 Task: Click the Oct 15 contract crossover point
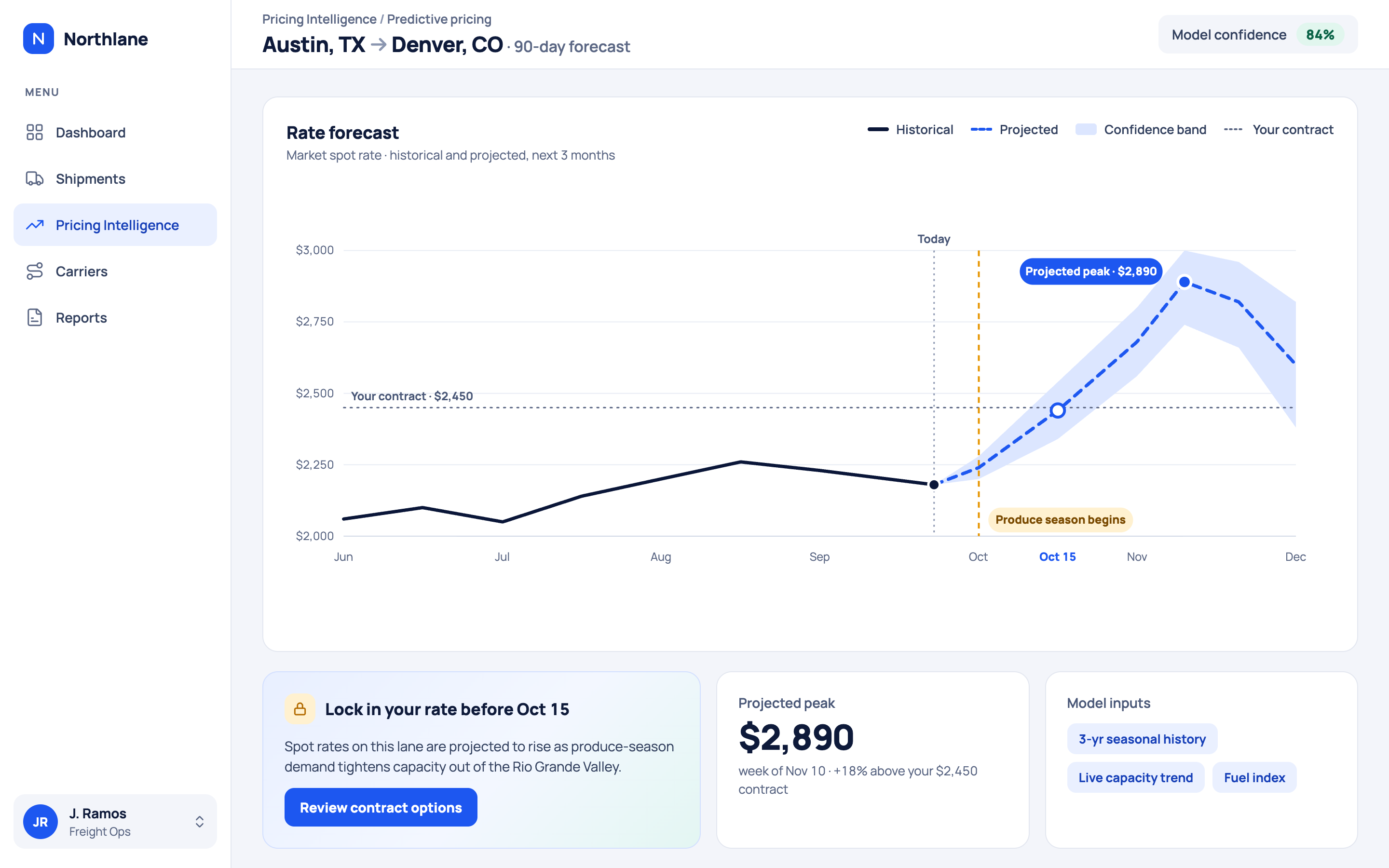click(1057, 410)
